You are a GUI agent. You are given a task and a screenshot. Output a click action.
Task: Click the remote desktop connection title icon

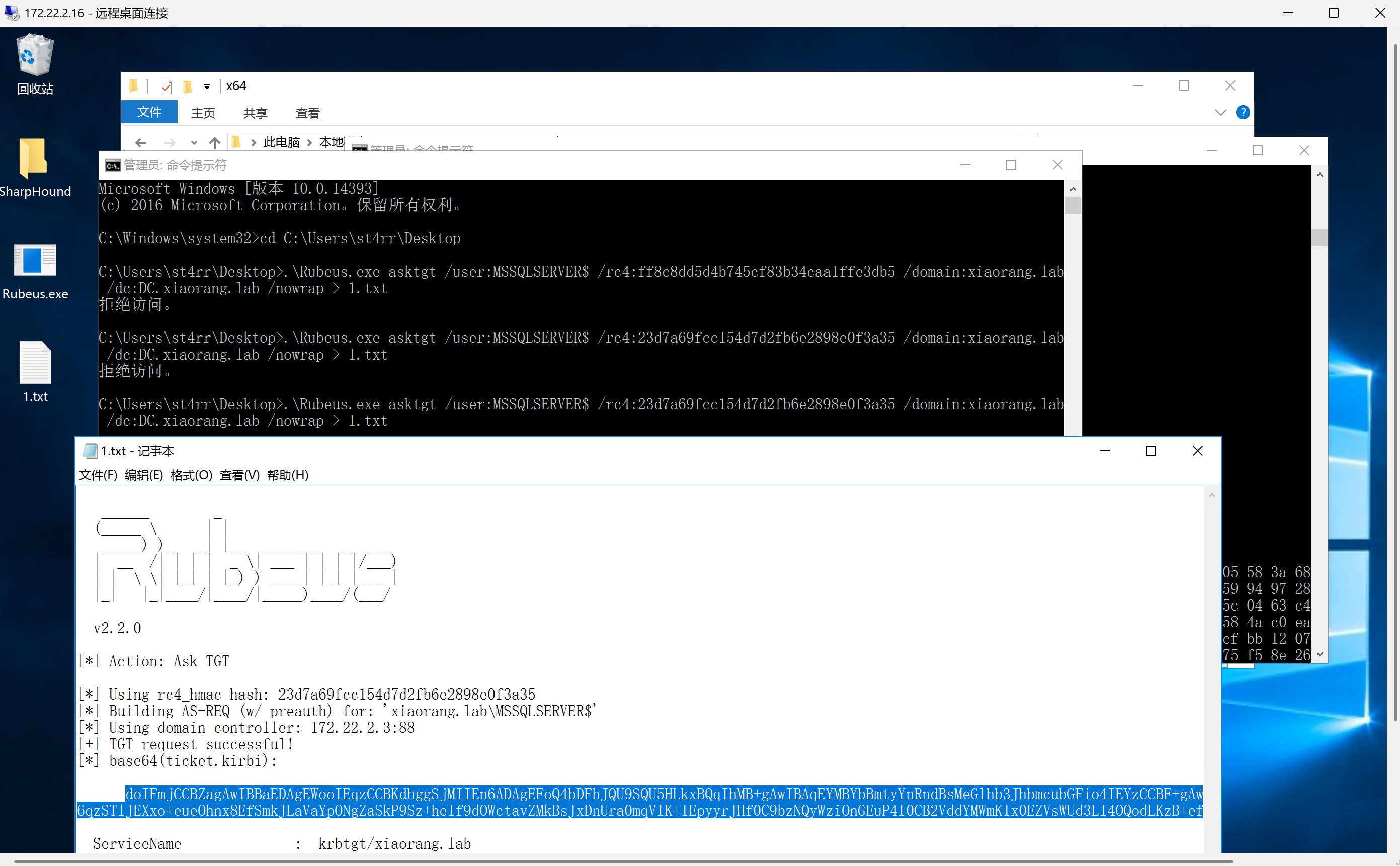tap(11, 12)
